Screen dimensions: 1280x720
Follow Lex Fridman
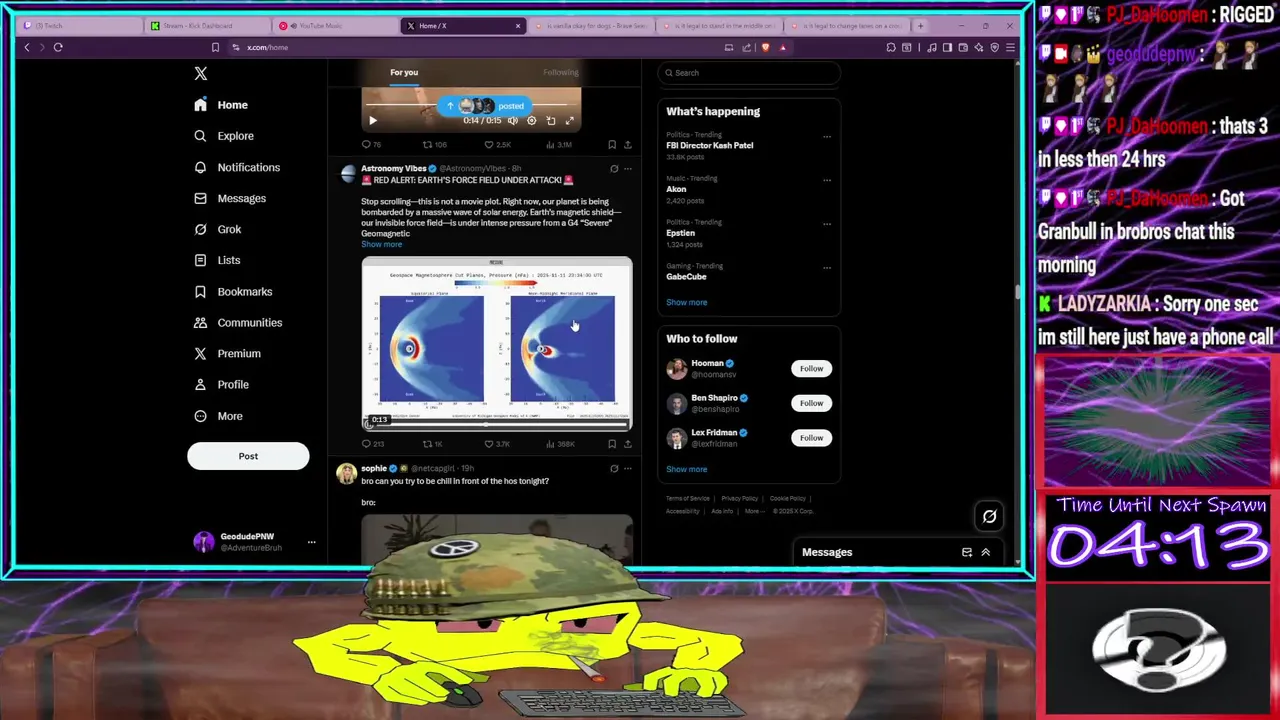811,437
